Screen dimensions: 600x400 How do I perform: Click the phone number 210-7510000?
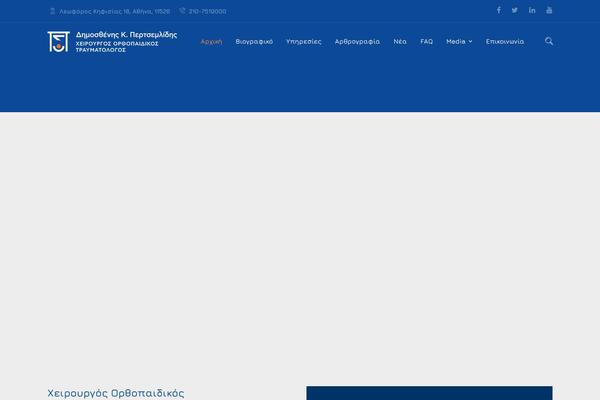pos(207,11)
